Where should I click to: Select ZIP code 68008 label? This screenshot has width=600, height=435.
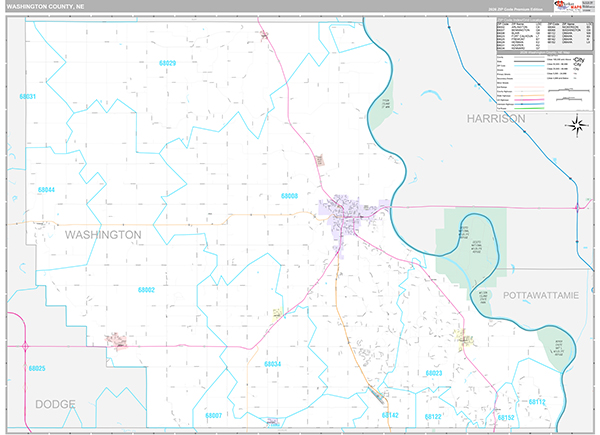[289, 196]
